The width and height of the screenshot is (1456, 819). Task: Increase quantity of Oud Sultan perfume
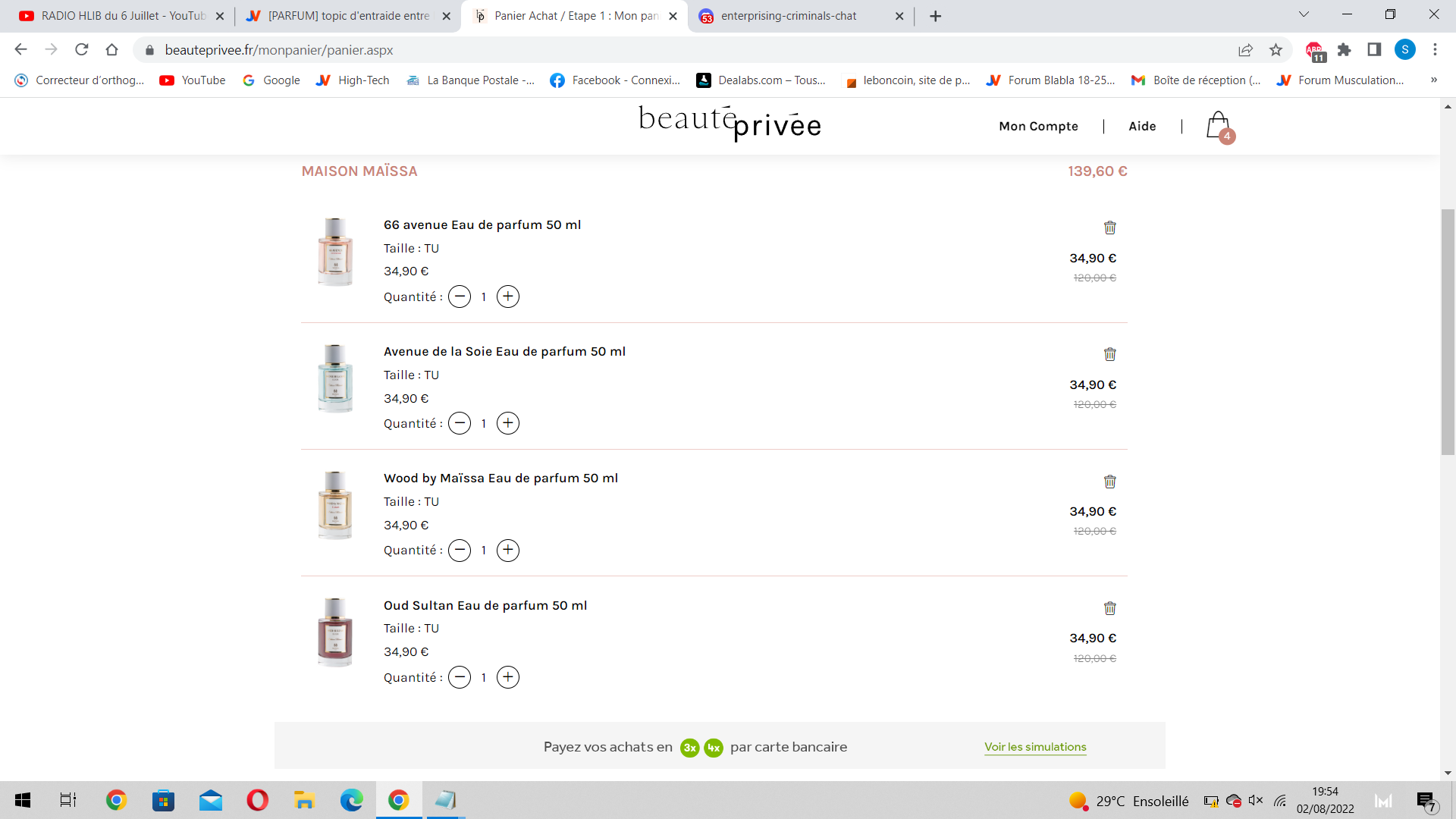click(x=508, y=677)
